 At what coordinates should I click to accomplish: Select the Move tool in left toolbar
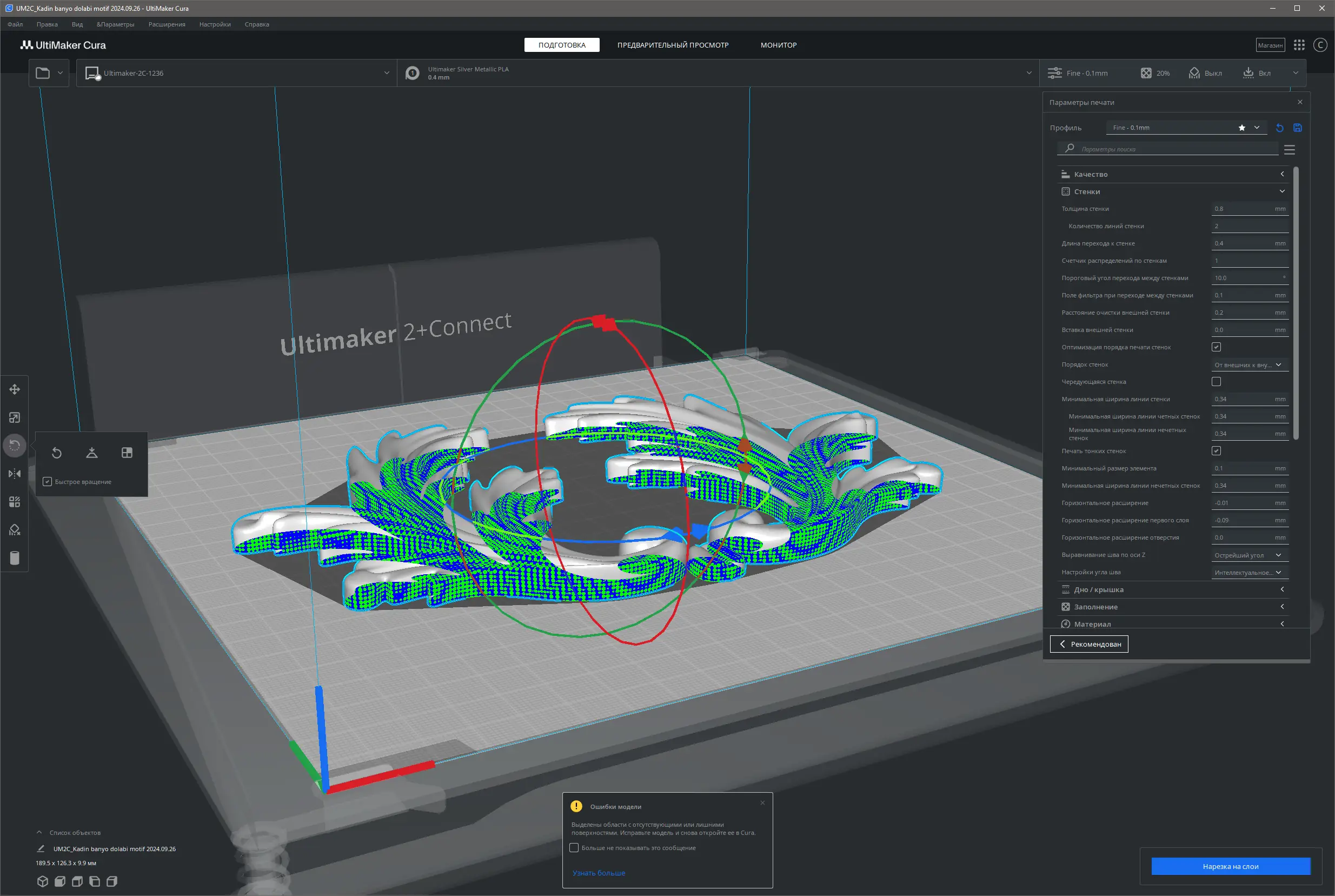pyautogui.click(x=15, y=389)
